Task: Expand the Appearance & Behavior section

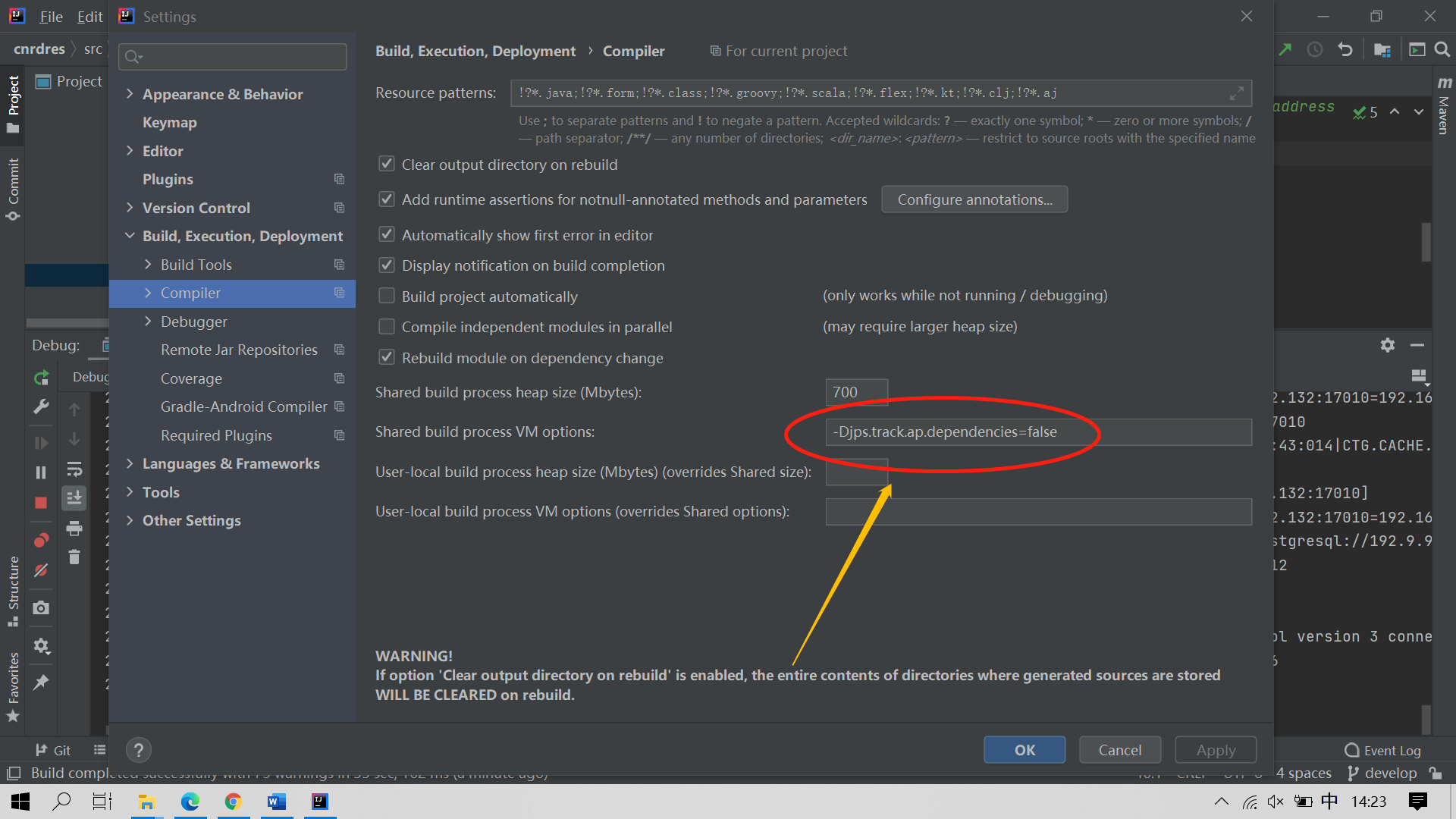Action: pyautogui.click(x=130, y=94)
